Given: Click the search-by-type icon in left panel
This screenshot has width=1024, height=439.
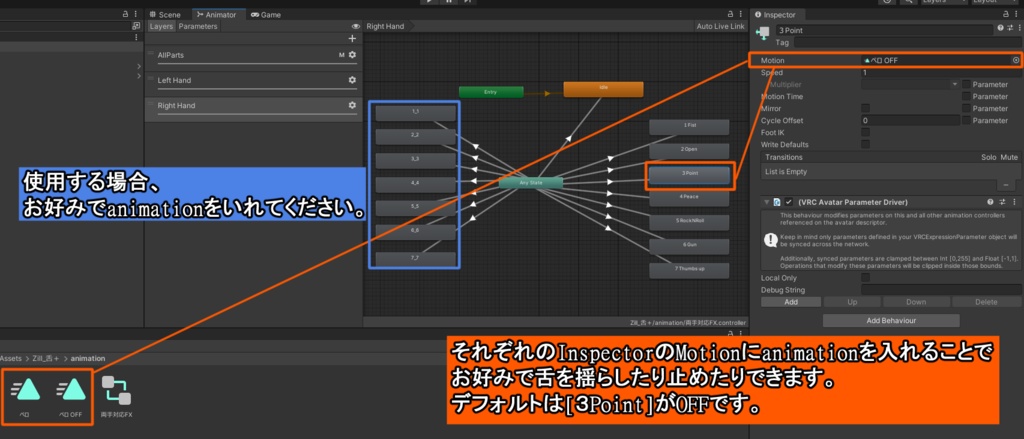Looking at the screenshot, I should tap(136, 26).
